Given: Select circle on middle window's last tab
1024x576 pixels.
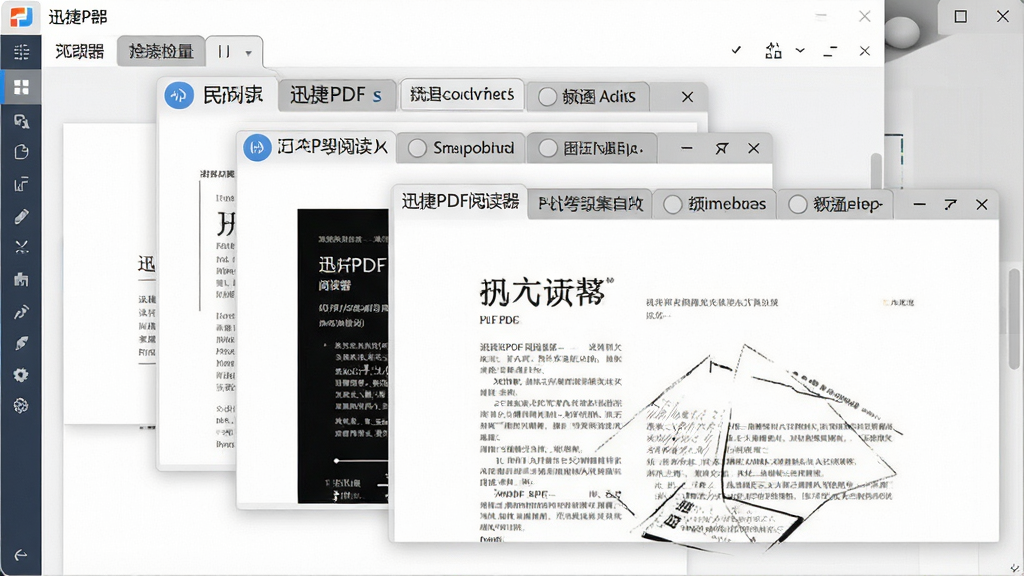Looking at the screenshot, I should (548, 148).
